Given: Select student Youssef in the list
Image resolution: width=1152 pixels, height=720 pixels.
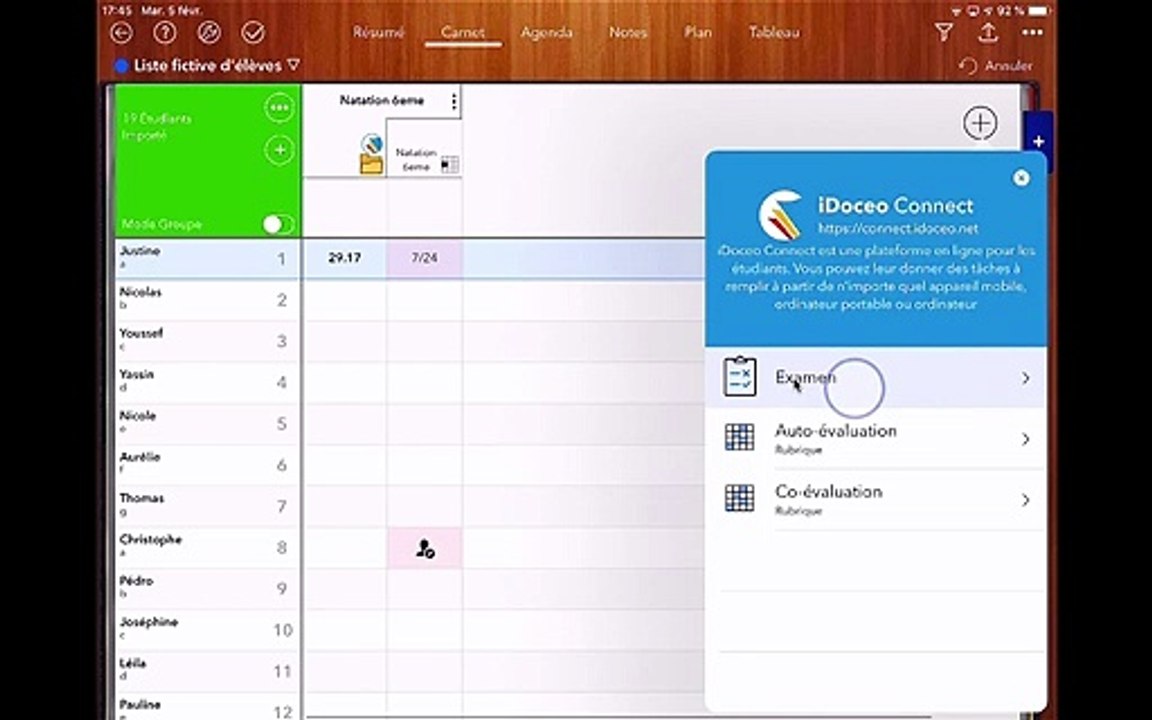Looking at the screenshot, I should [207, 341].
